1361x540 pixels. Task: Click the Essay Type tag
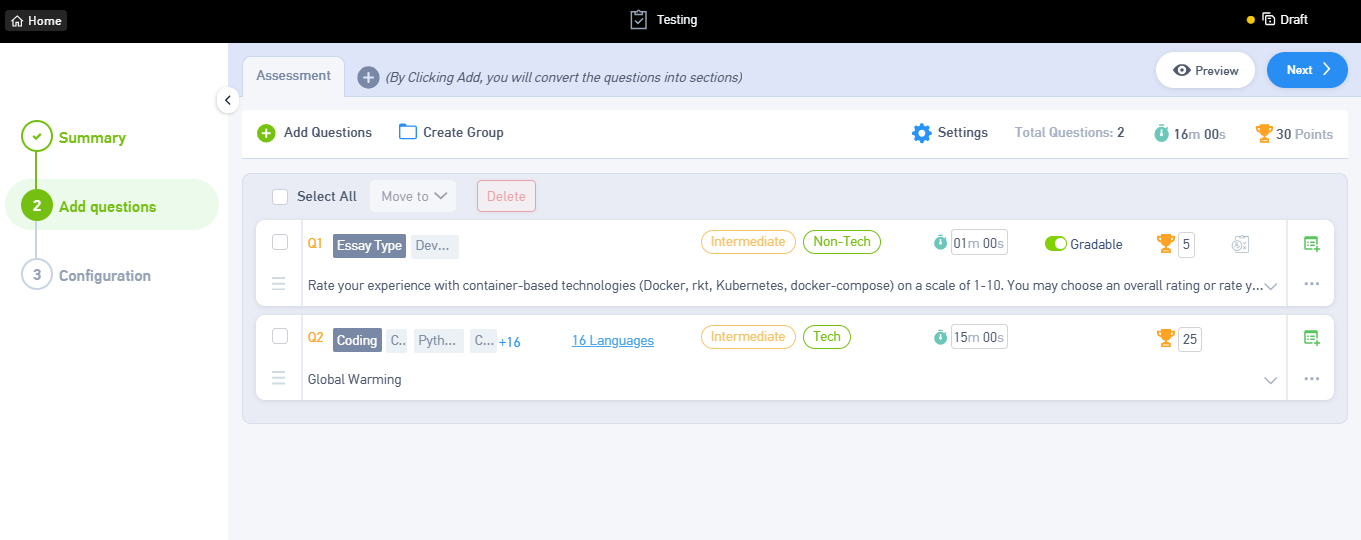[369, 246]
